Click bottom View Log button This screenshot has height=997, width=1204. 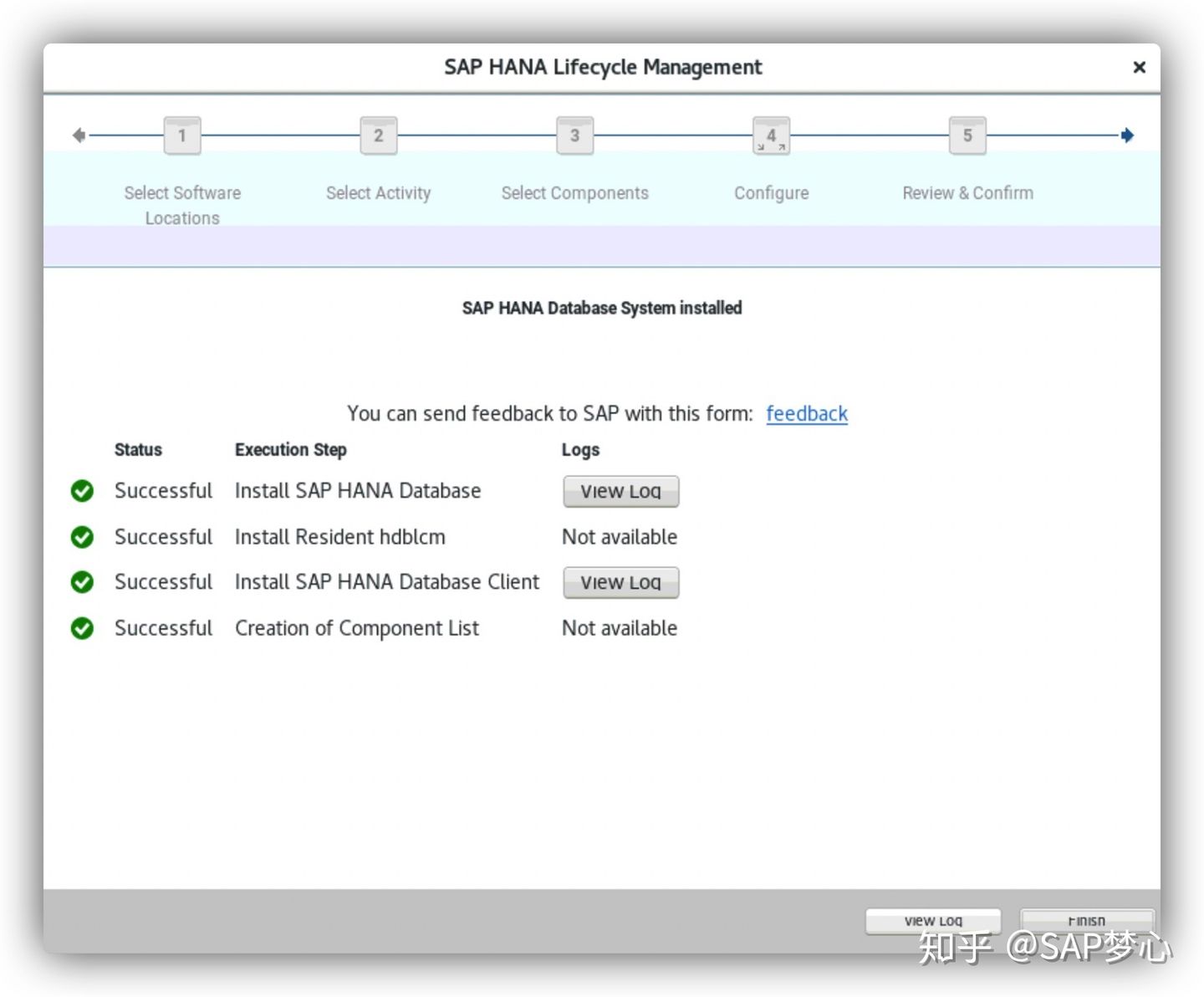tap(933, 921)
